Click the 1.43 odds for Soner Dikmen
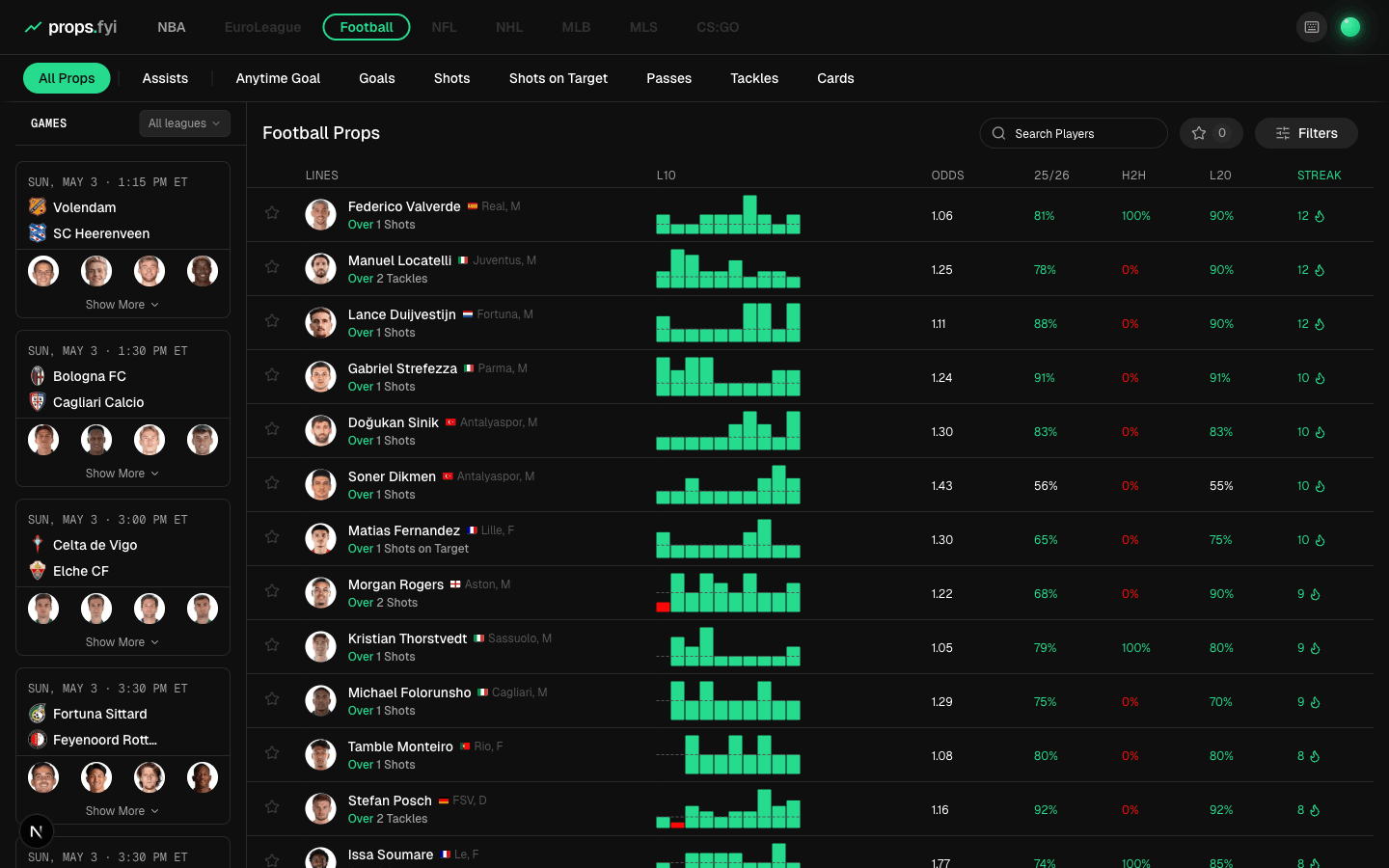The width and height of the screenshot is (1389, 868). click(942, 486)
